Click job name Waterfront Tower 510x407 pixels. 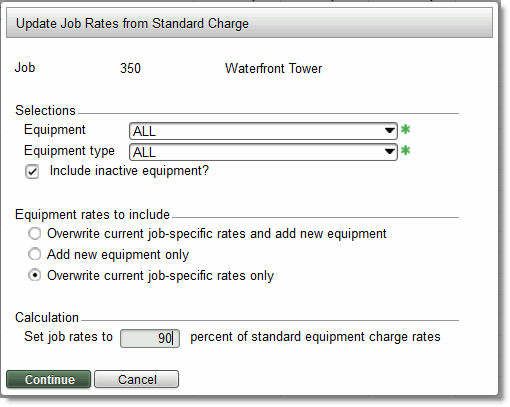(273, 68)
